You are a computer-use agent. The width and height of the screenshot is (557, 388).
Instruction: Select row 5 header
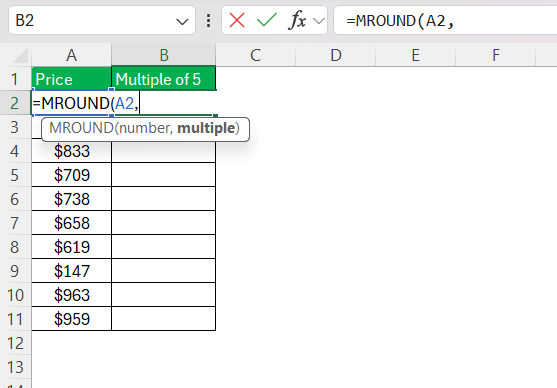[15, 175]
